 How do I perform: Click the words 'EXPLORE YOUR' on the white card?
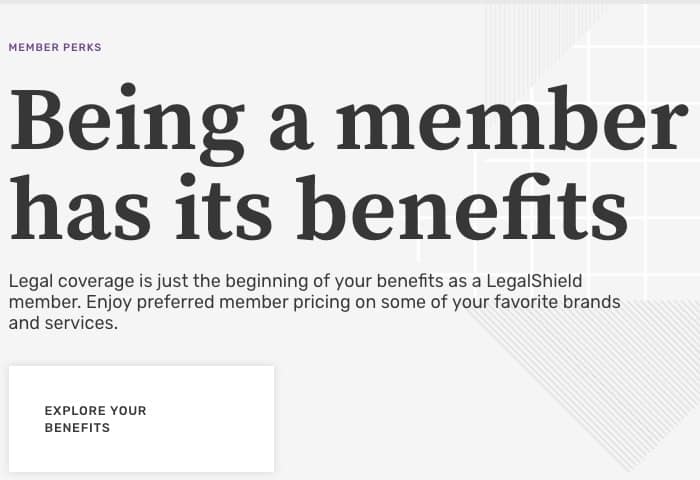[x=96, y=411]
